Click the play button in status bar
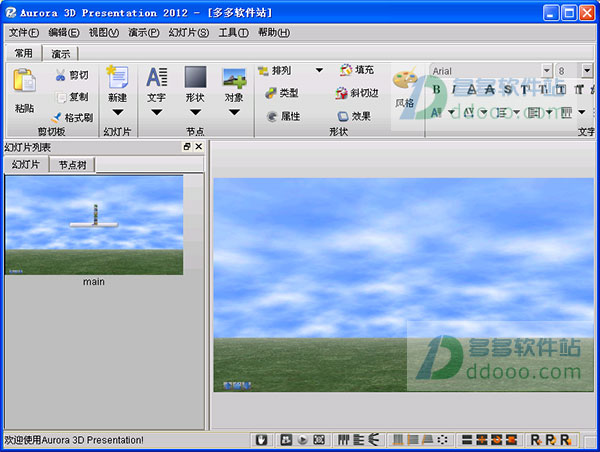 pos(302,440)
